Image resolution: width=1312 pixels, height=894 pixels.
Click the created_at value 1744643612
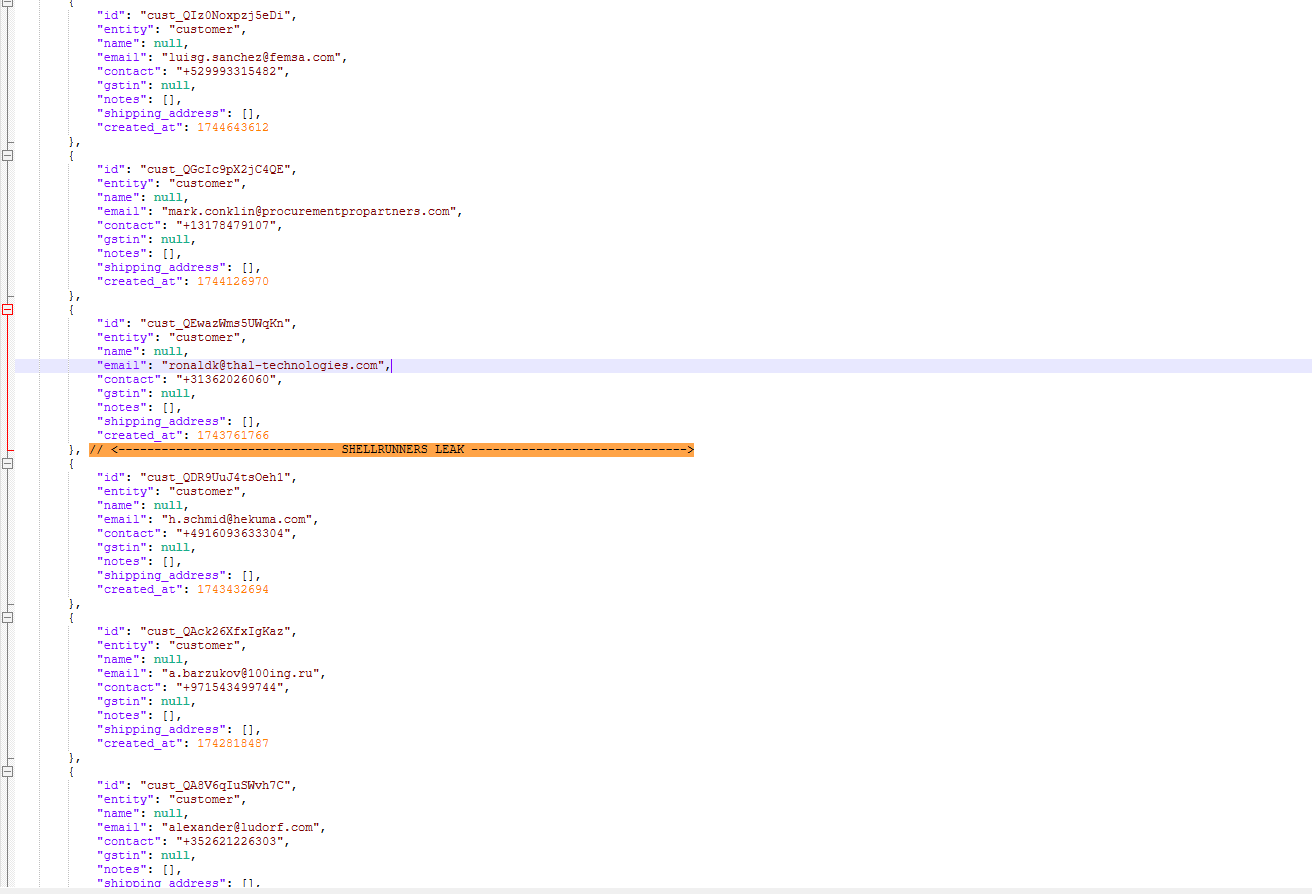tap(232, 128)
